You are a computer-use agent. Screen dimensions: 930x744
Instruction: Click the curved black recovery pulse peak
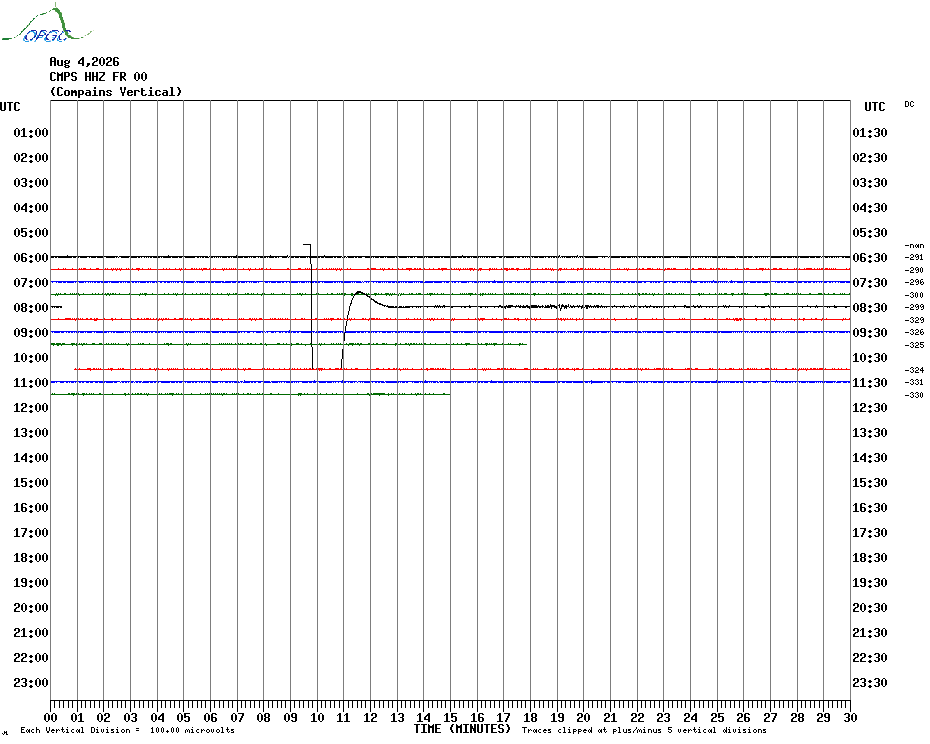(x=359, y=292)
